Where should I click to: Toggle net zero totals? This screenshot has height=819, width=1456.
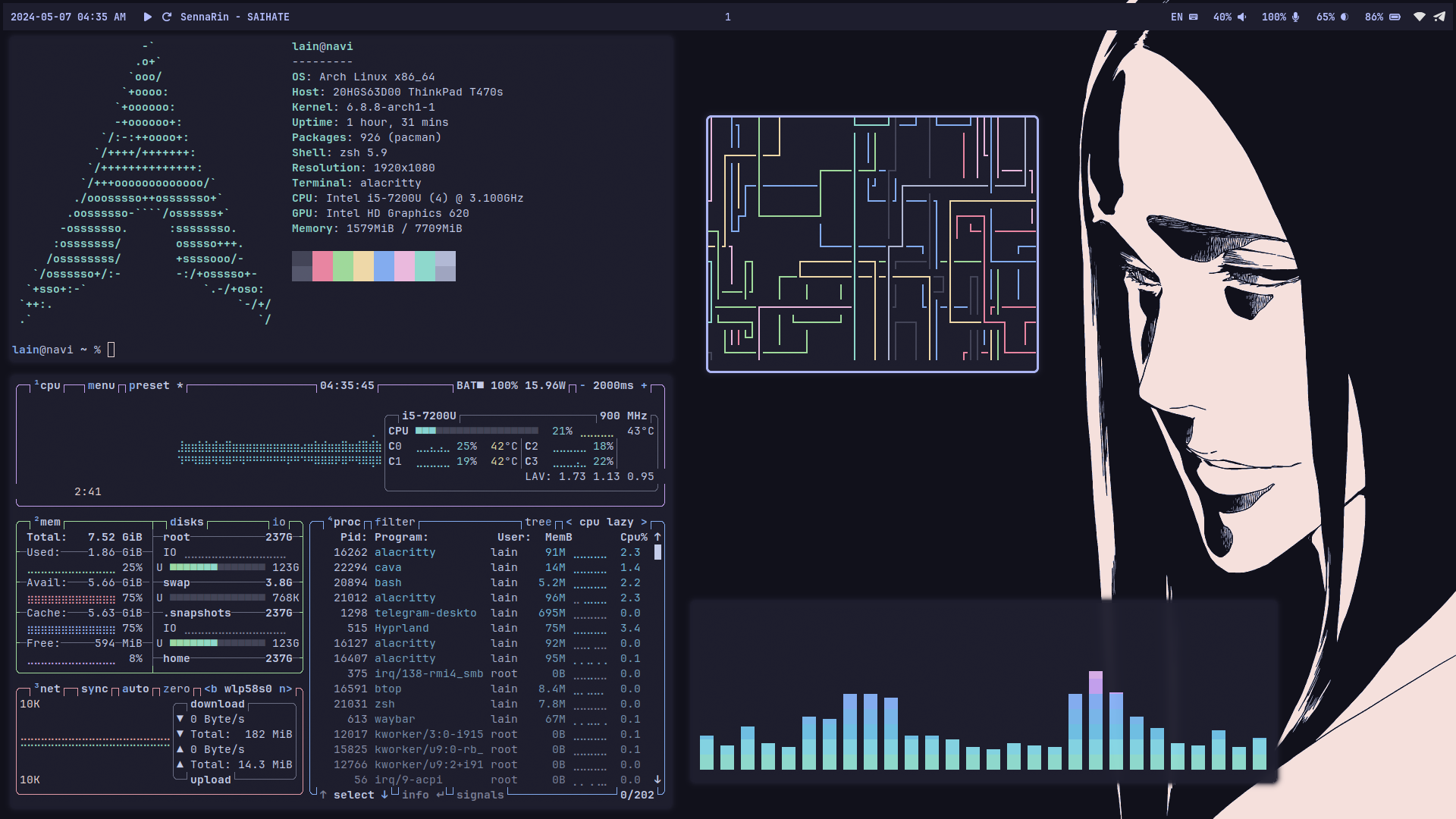click(x=177, y=689)
